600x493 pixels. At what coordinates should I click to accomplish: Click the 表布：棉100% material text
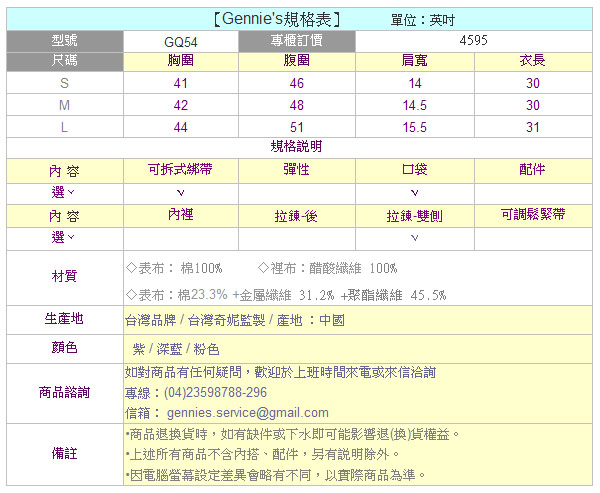pos(174,268)
